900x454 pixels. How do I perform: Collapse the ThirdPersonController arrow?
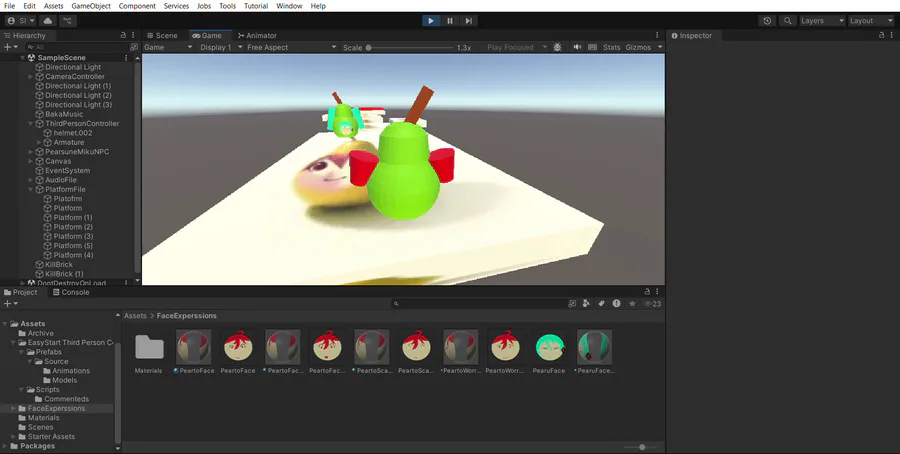coord(31,123)
